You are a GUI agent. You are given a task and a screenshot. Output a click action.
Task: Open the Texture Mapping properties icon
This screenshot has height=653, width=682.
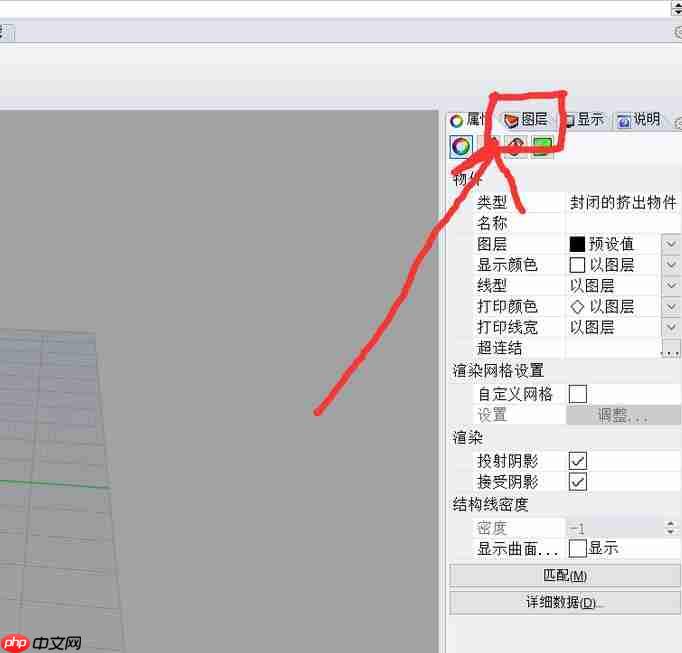516,146
